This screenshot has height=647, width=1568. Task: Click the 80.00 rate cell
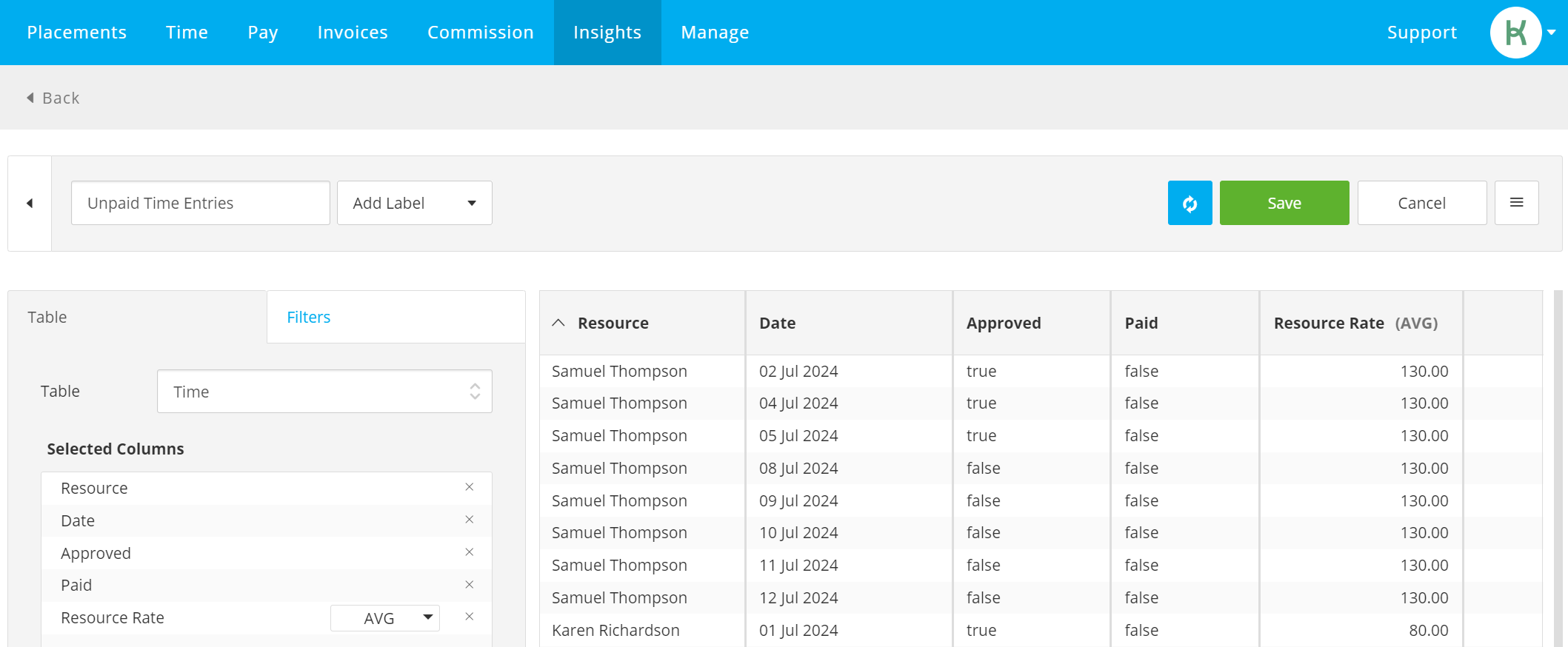(1428, 630)
